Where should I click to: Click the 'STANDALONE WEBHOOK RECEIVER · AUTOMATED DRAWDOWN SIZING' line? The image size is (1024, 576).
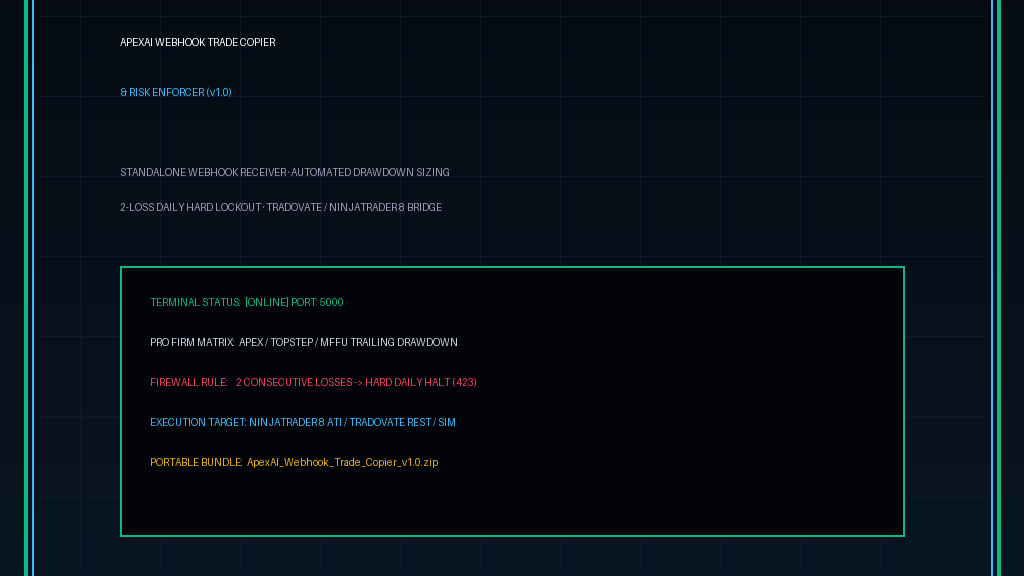pyautogui.click(x=285, y=172)
